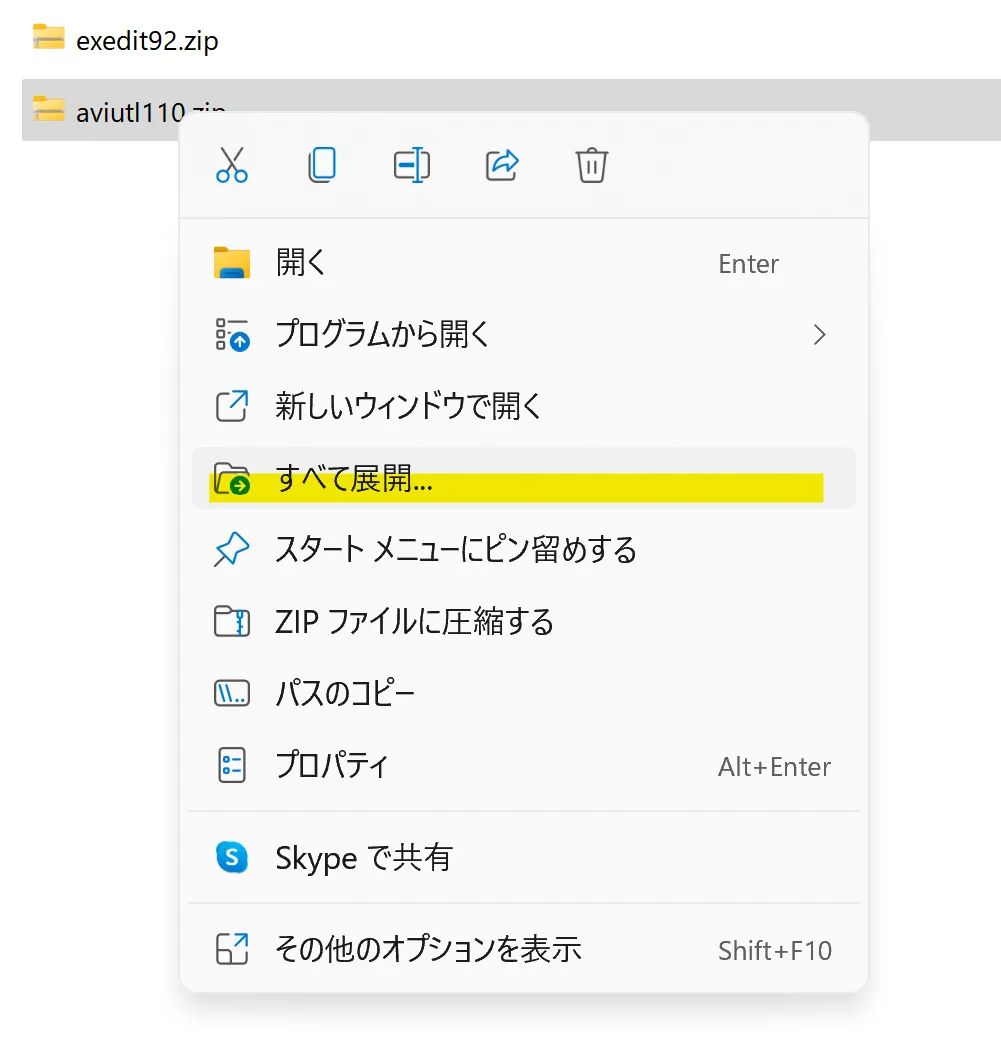Viewport: 1001px width, 1059px height.
Task: Click the open-in-new-window icon
Action: point(232,406)
